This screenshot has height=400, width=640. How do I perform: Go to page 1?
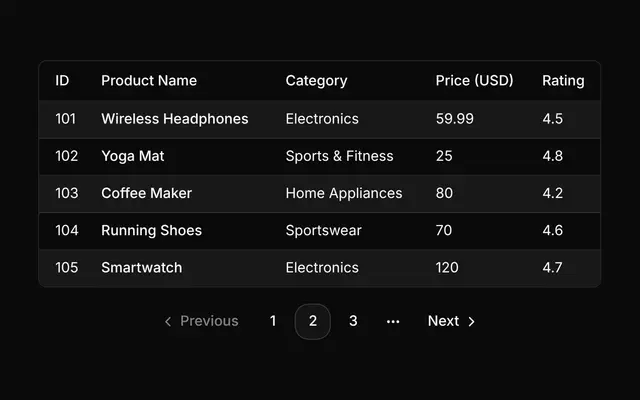[x=273, y=322]
